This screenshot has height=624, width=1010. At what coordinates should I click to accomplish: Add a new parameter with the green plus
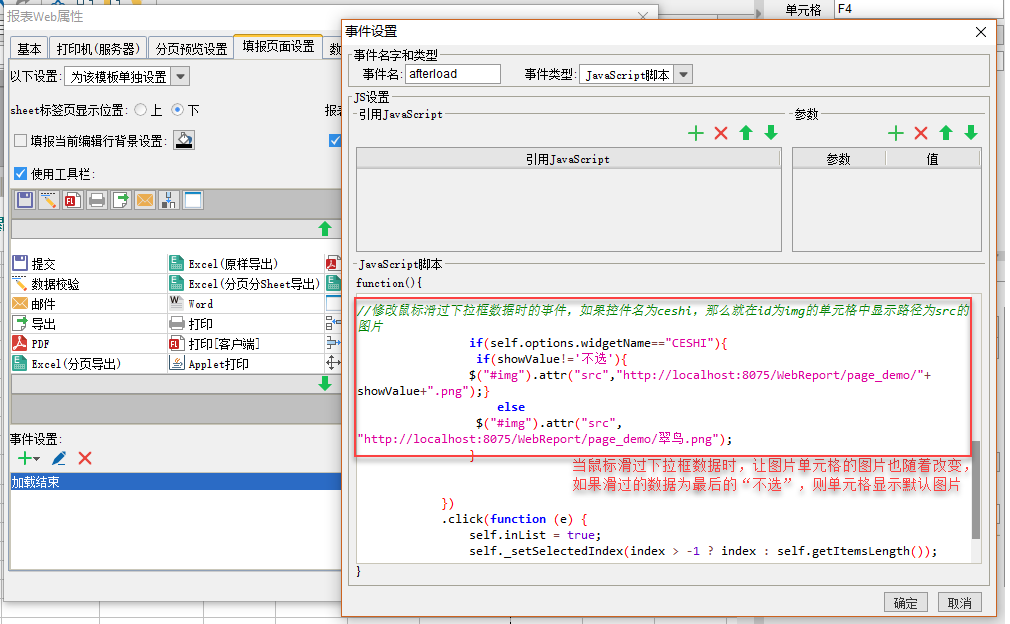point(896,133)
